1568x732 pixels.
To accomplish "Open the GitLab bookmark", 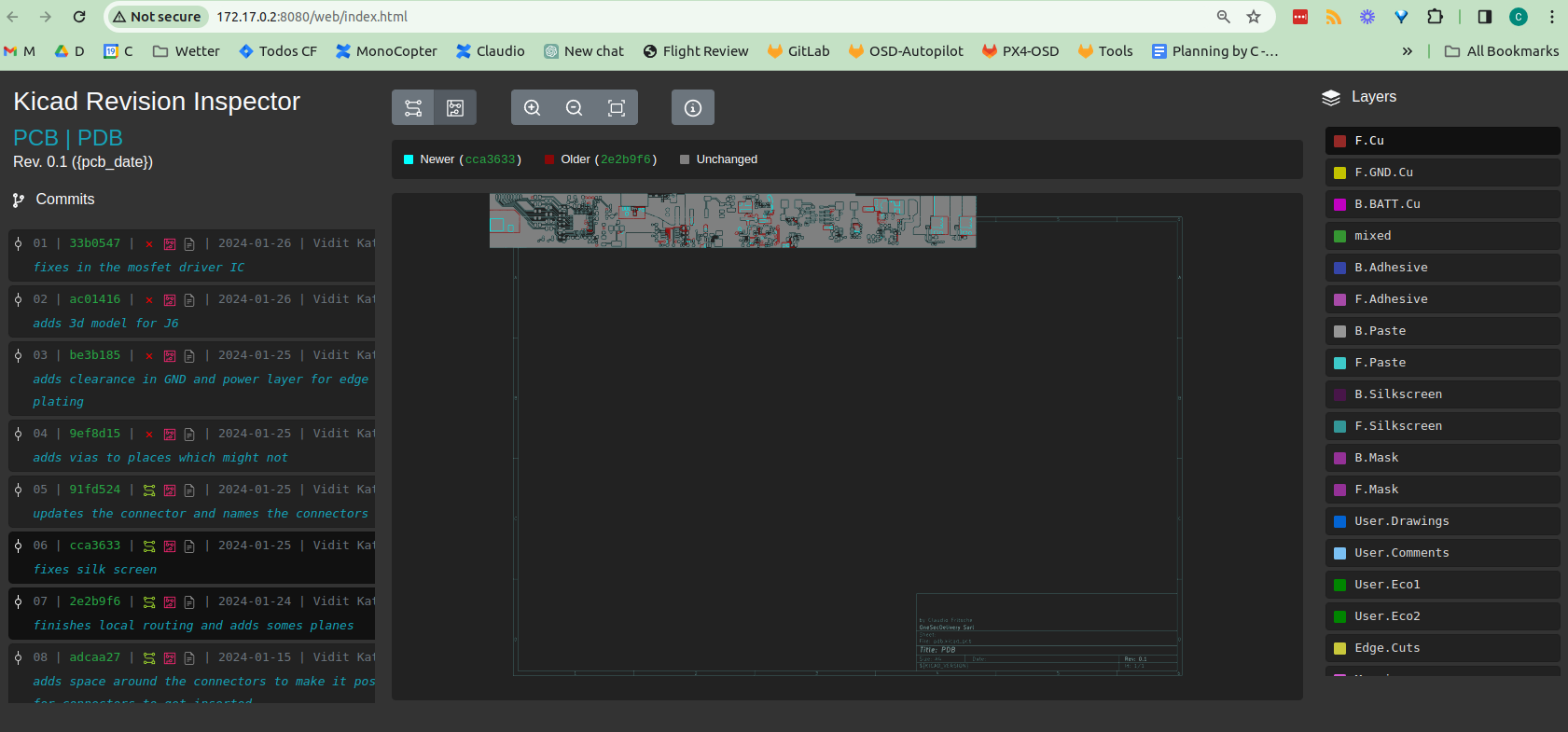I will tap(798, 51).
